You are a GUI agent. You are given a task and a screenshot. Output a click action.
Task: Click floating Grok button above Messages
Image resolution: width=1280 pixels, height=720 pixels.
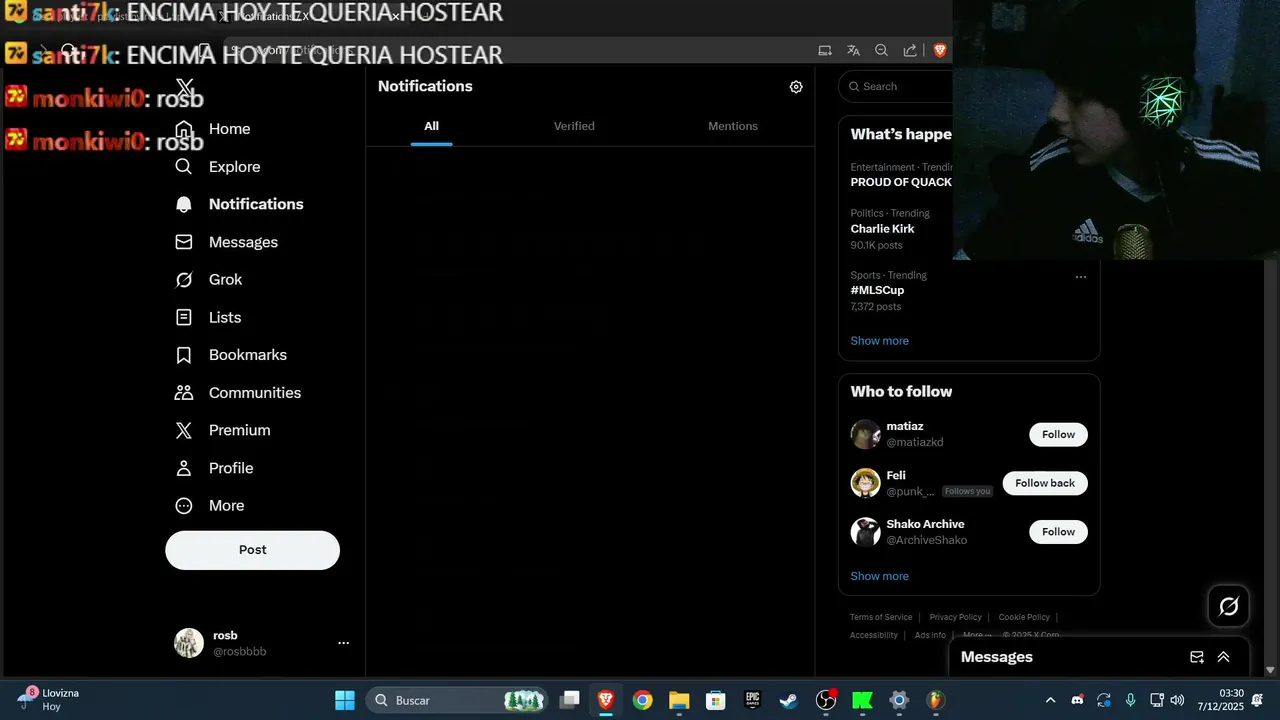tap(1229, 606)
